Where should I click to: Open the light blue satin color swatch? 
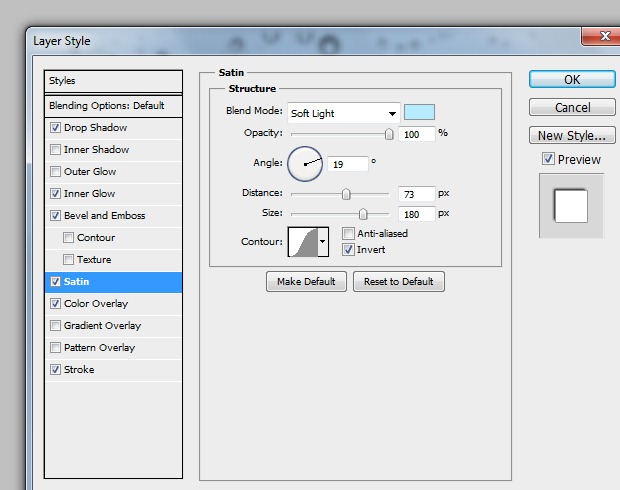420,112
